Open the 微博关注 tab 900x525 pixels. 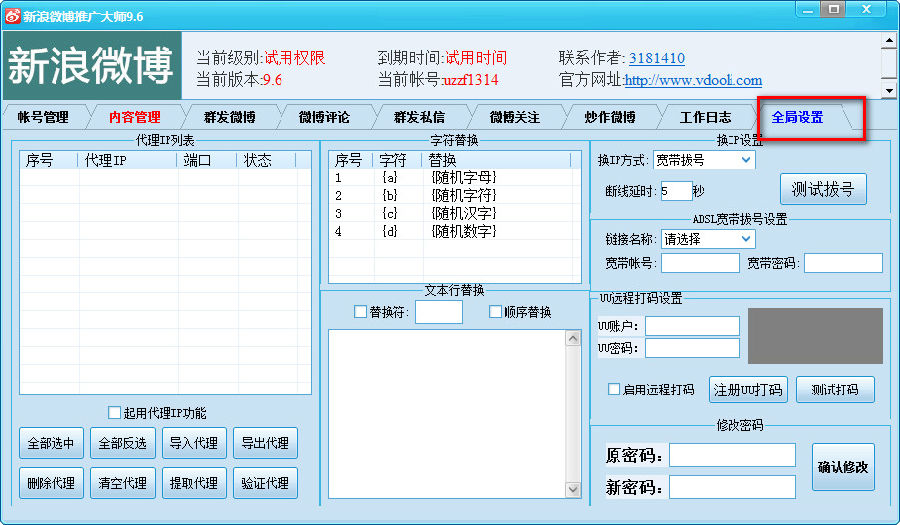[x=515, y=117]
